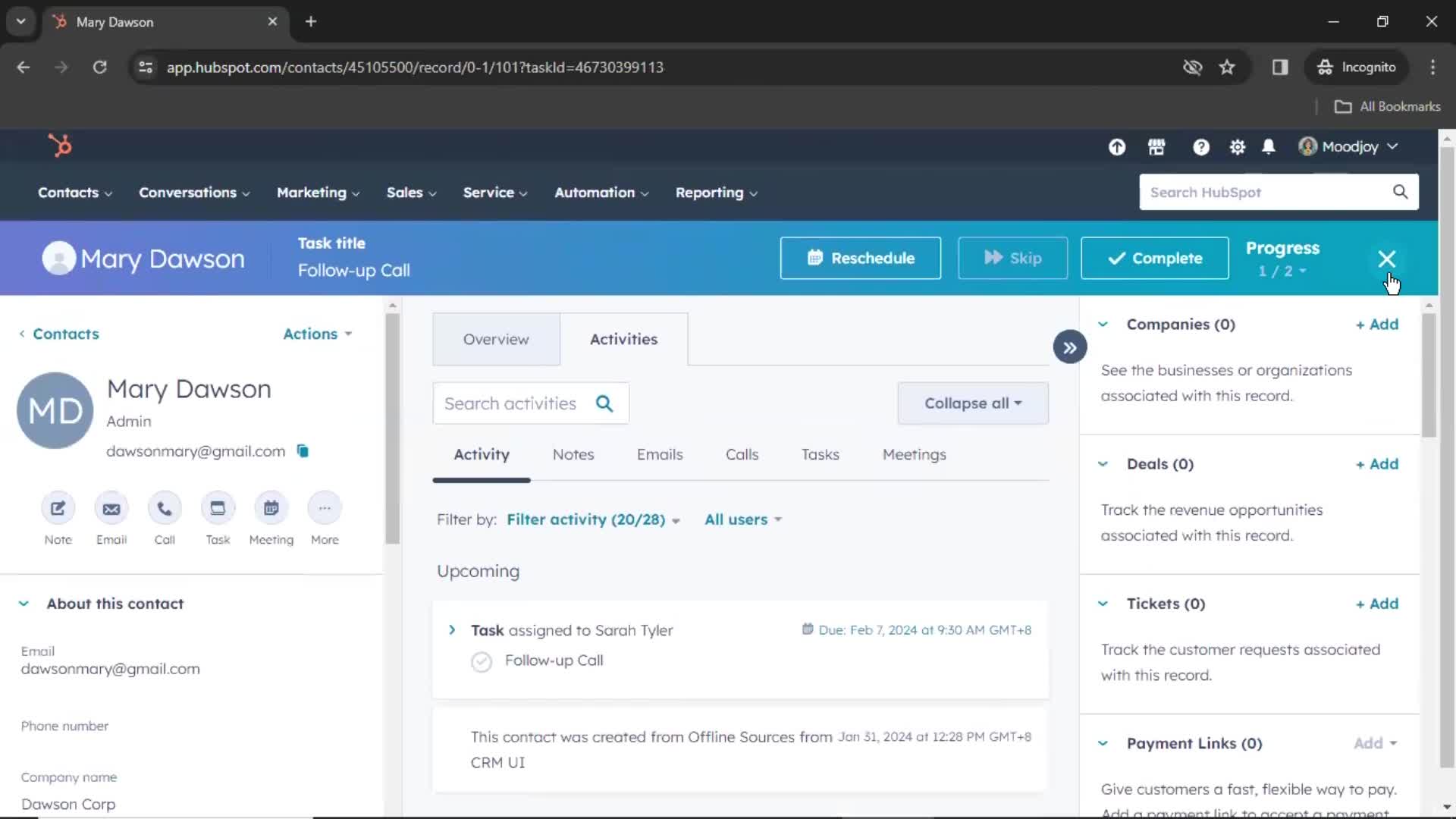Image resolution: width=1456 pixels, height=819 pixels.
Task: Click the HubSpot sprocket settings icon
Action: point(1237,146)
